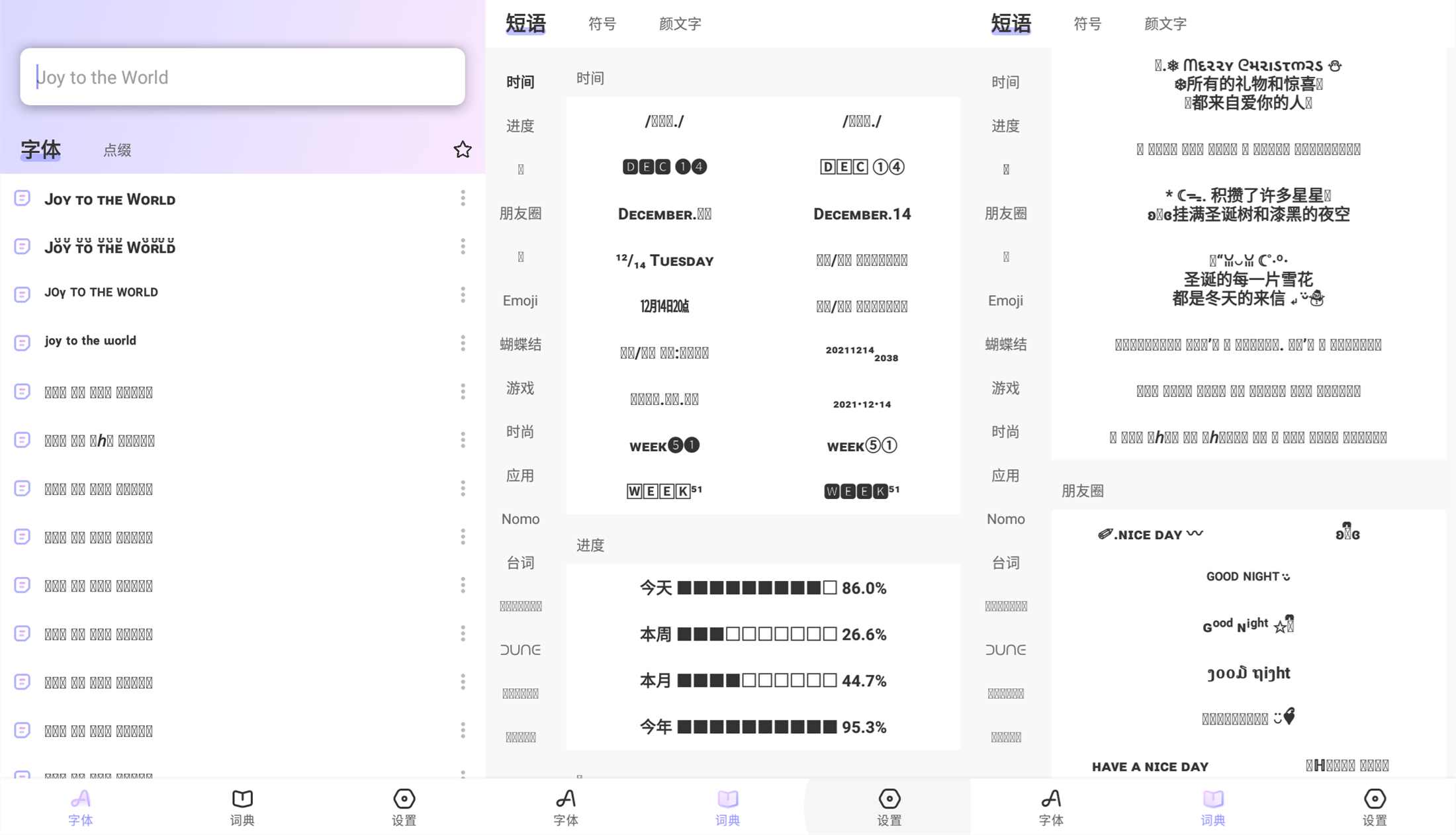This screenshot has width=1456, height=835.
Task: Open three-dot menu for first font style
Action: (x=463, y=198)
